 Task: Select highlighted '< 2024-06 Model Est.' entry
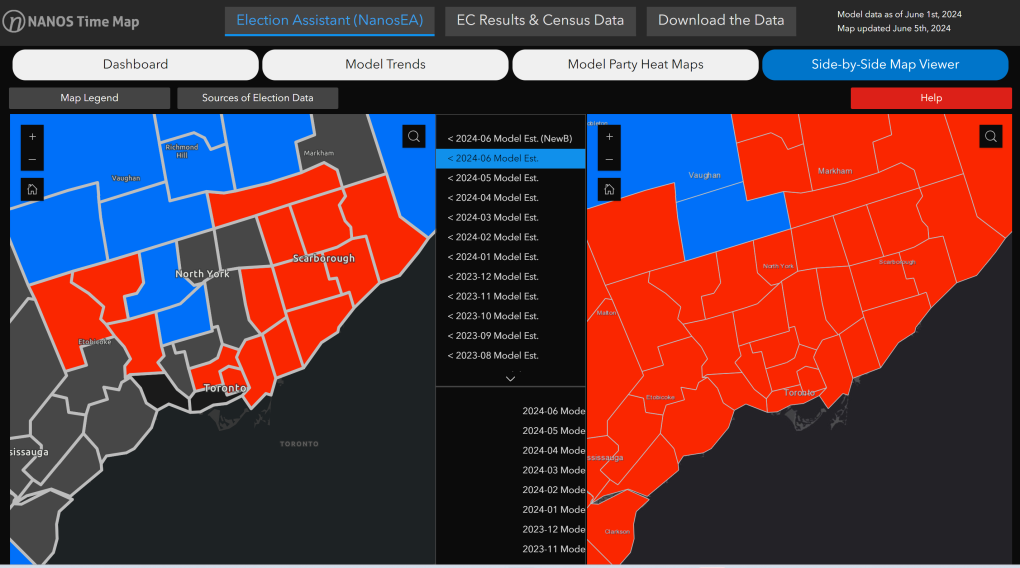pyautogui.click(x=511, y=158)
